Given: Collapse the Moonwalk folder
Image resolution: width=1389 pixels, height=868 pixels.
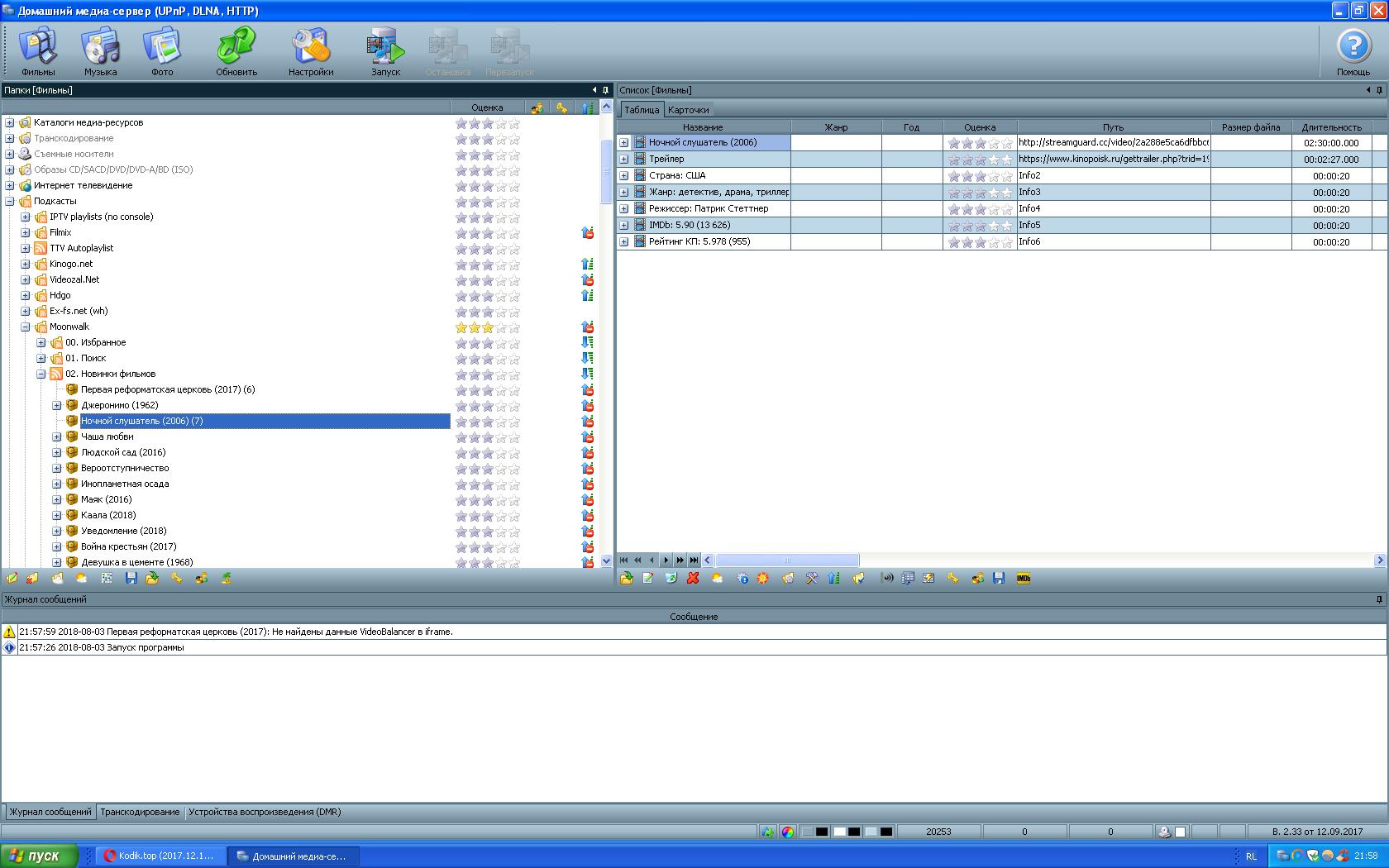Looking at the screenshot, I should click(x=26, y=327).
